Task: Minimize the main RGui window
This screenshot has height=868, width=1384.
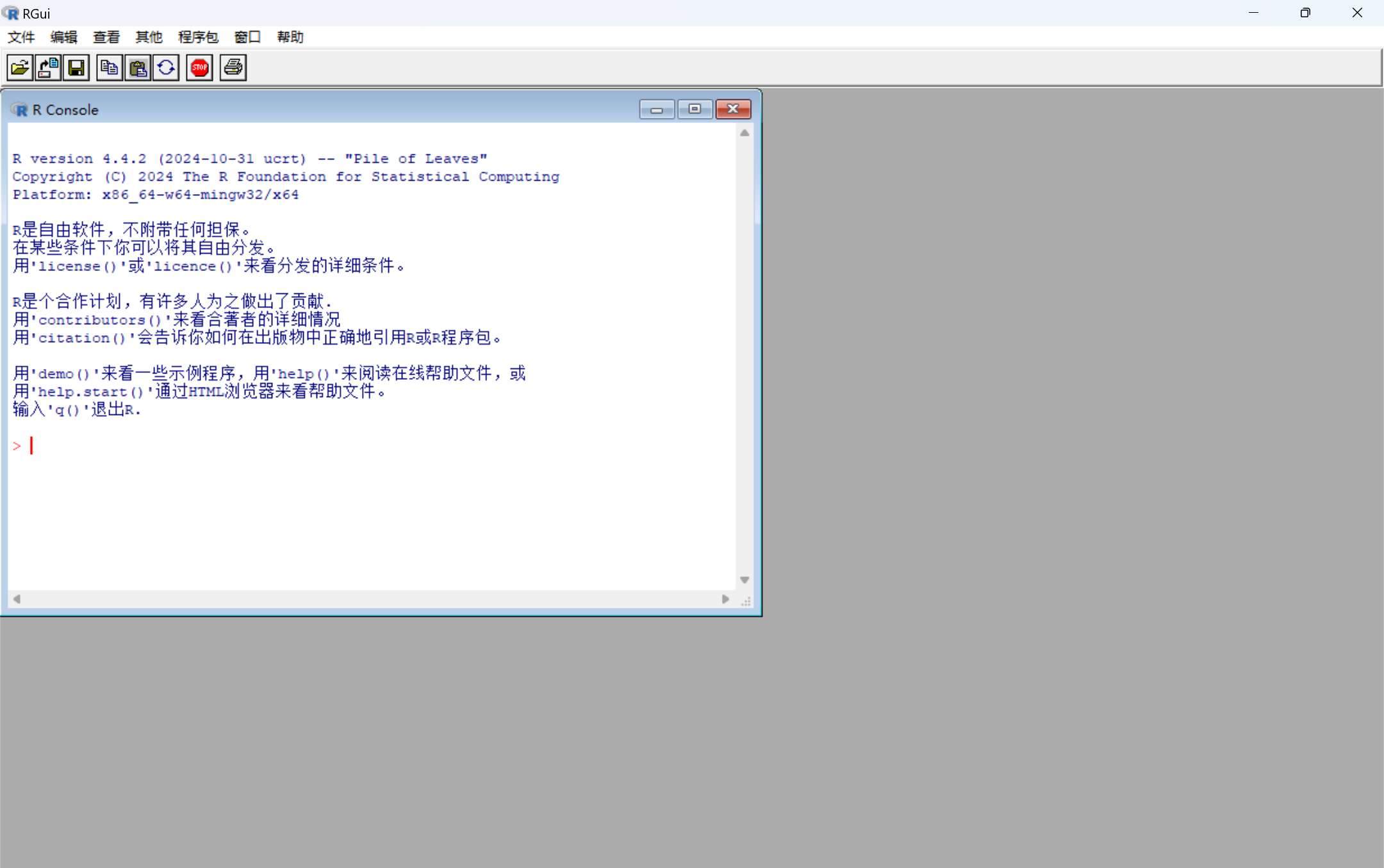Action: 1253,13
